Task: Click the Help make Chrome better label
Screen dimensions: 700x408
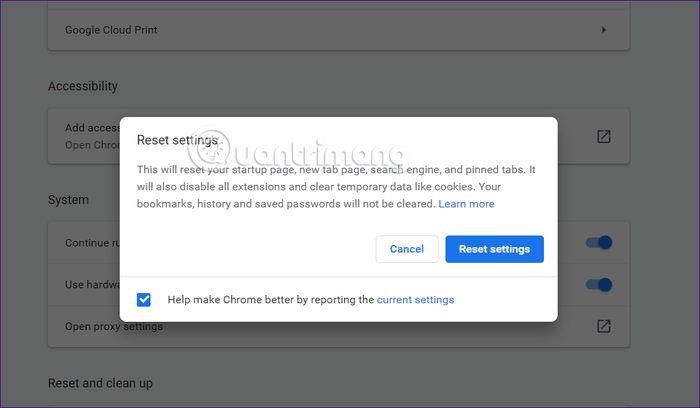Action: [271, 300]
